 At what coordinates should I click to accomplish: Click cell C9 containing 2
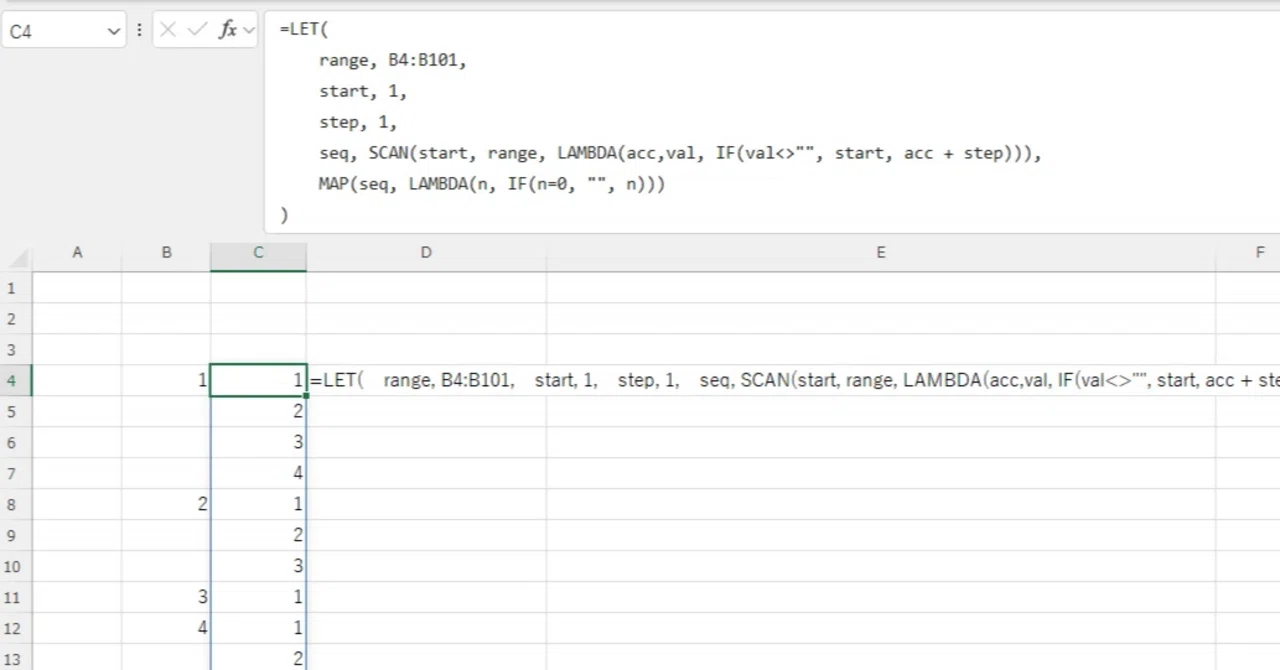click(258, 536)
